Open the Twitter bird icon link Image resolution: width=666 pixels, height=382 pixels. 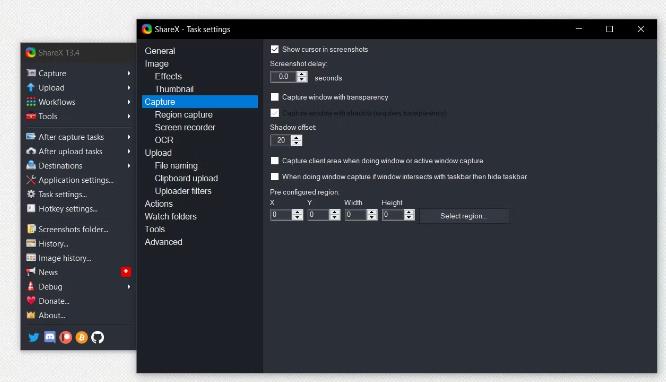[34, 337]
